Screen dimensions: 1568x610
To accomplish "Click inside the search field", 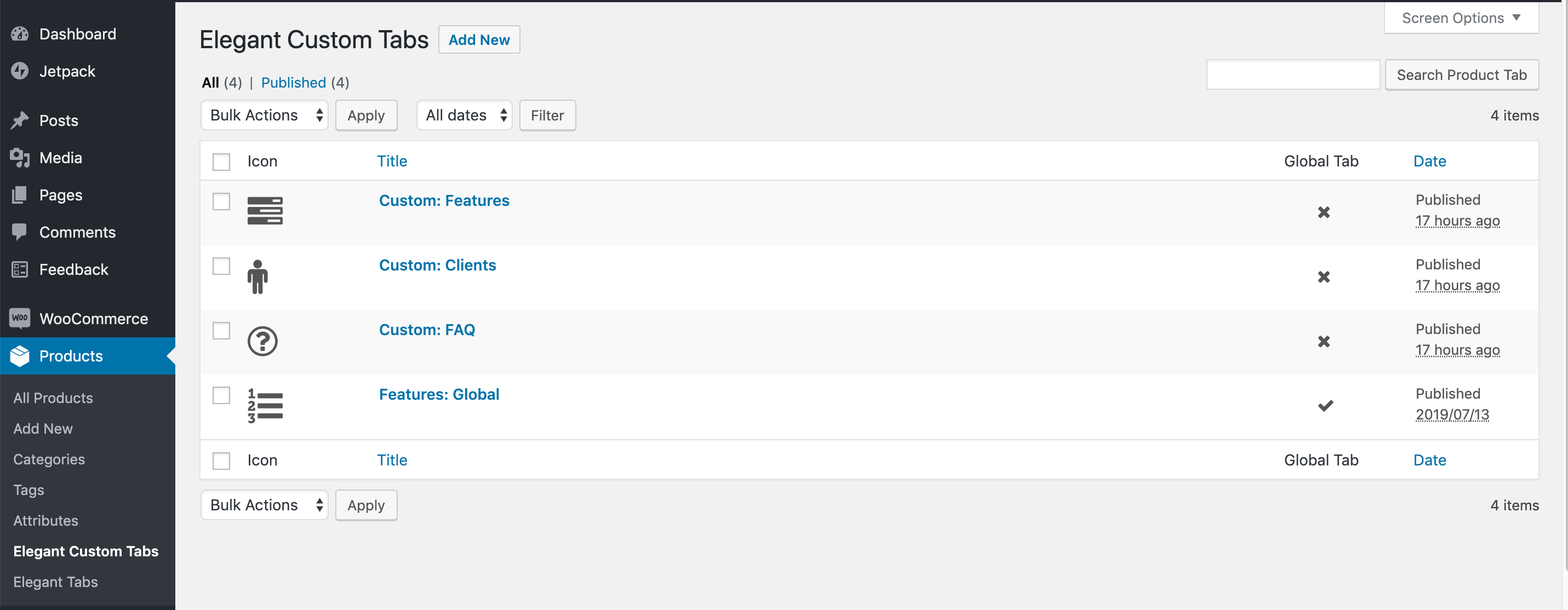I will pyautogui.click(x=1293, y=74).
